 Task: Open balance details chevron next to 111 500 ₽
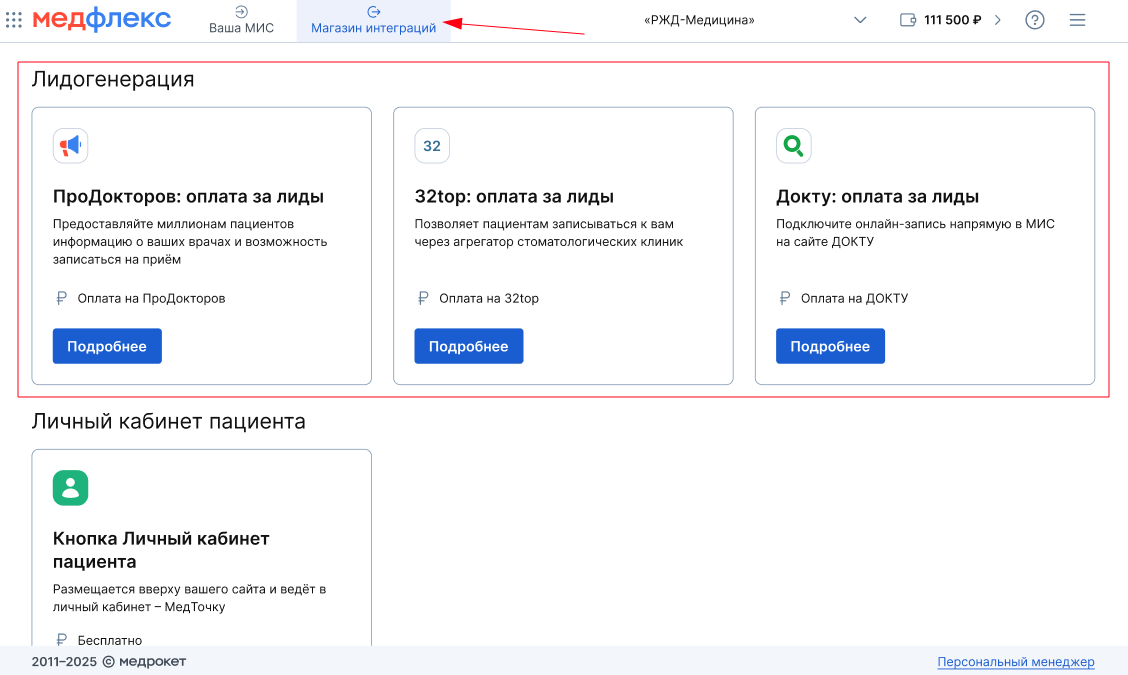click(x=998, y=20)
